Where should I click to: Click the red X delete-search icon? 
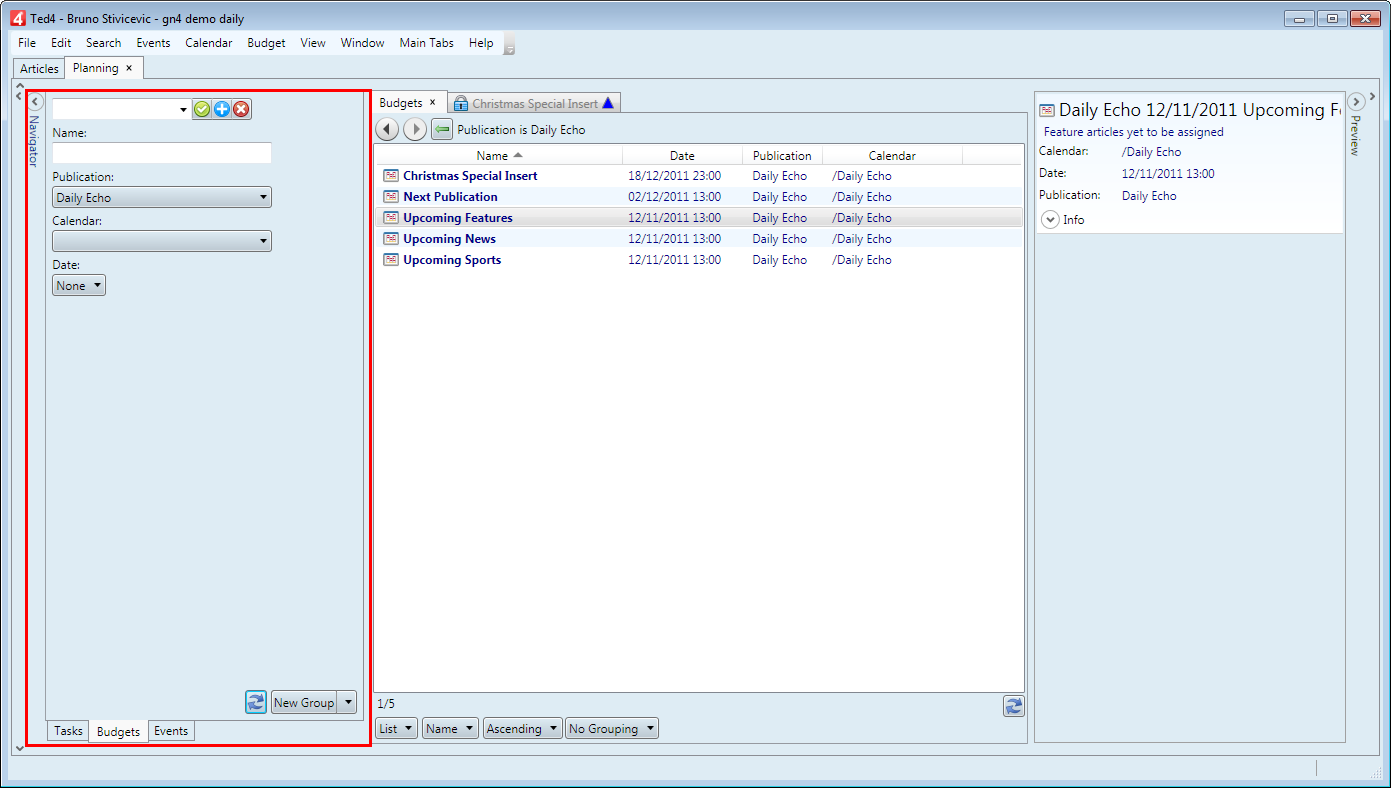[x=241, y=109]
